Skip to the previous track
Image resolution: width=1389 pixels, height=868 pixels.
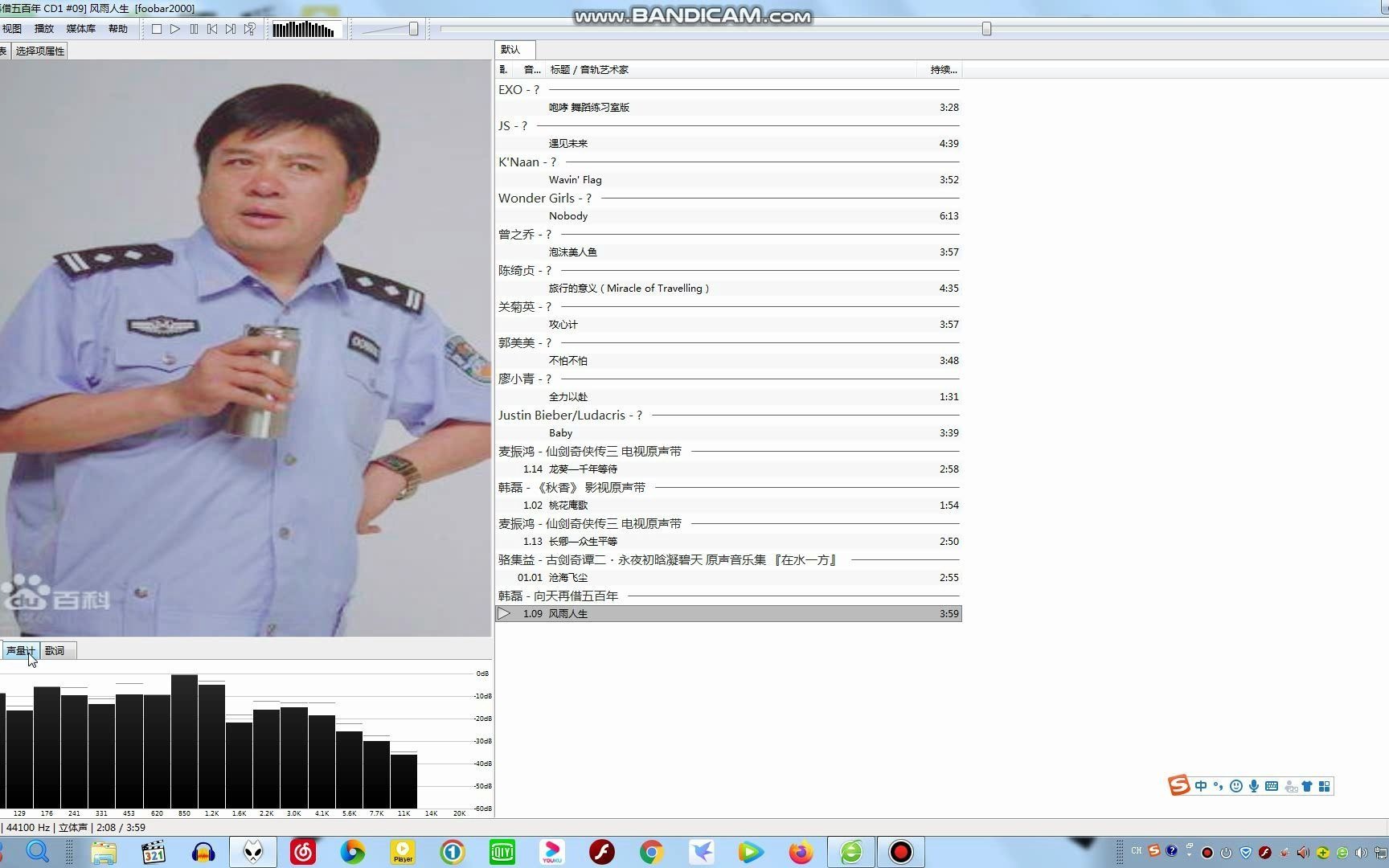coord(212,29)
